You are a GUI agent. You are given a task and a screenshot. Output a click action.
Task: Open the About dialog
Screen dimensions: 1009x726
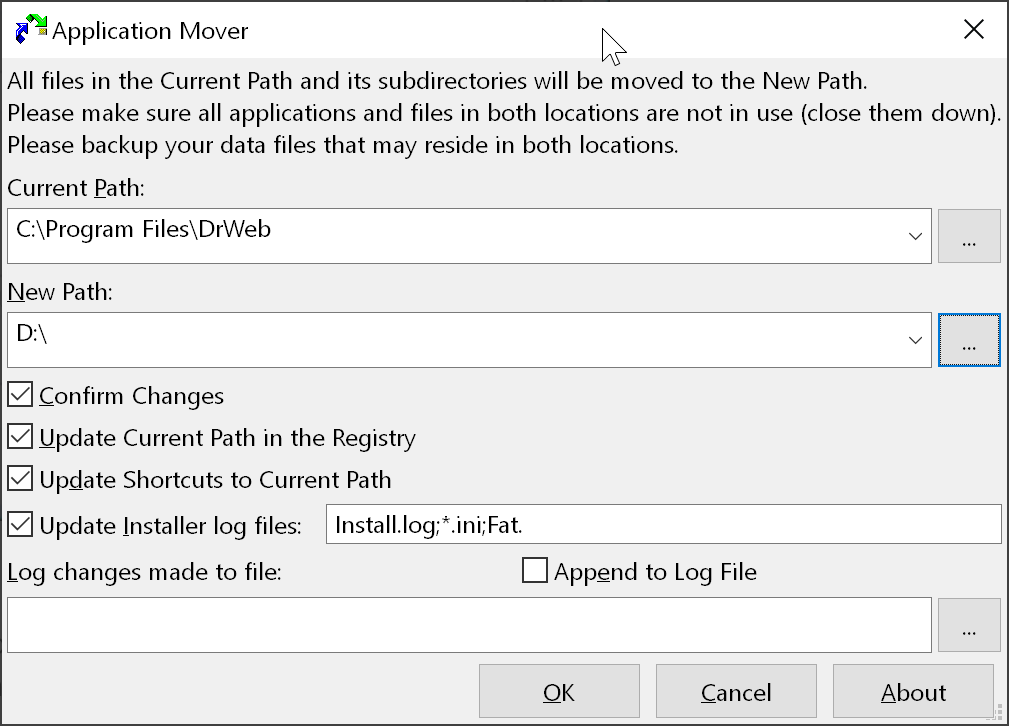coord(913,691)
